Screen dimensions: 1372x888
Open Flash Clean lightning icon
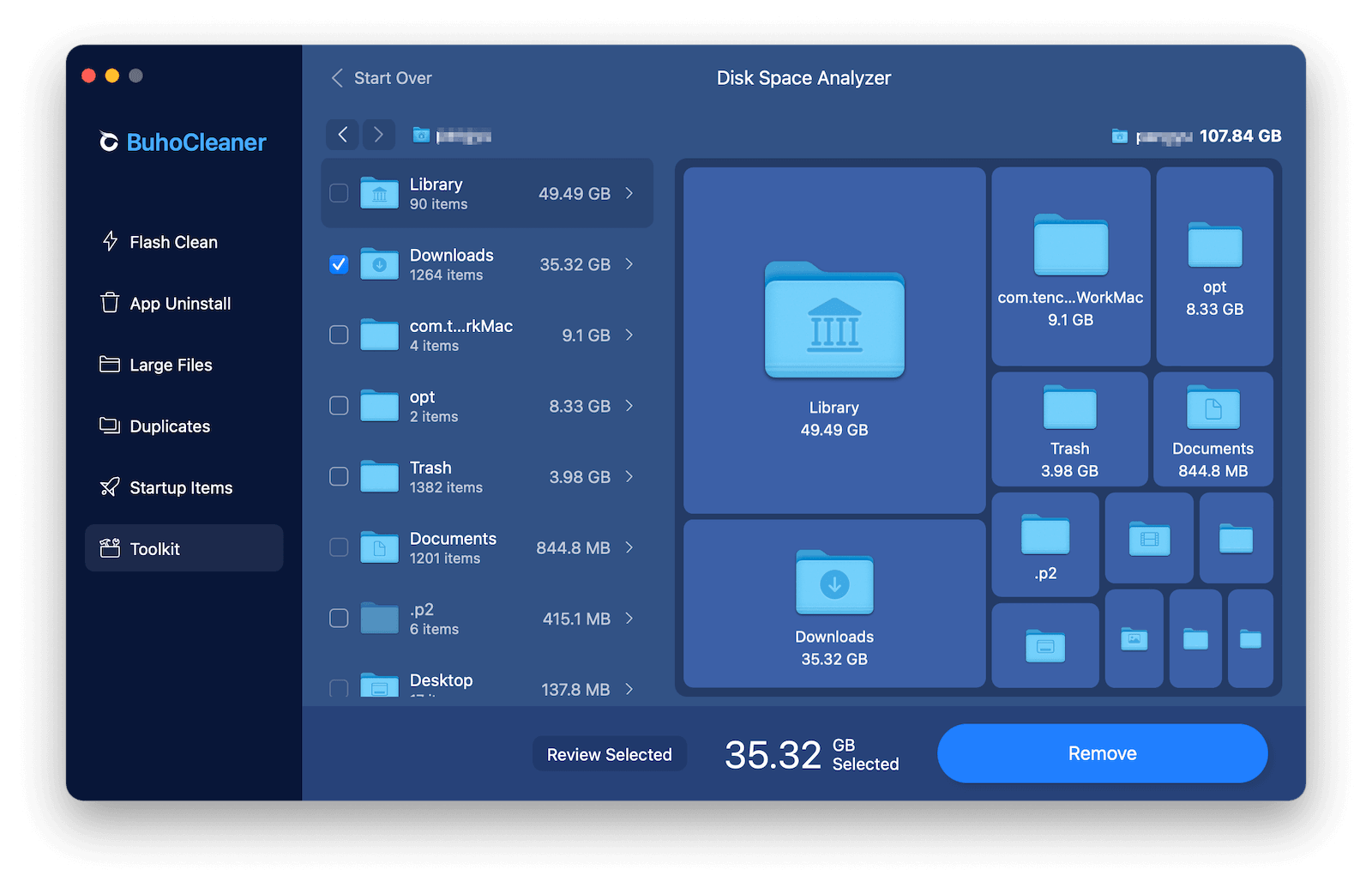tap(110, 242)
